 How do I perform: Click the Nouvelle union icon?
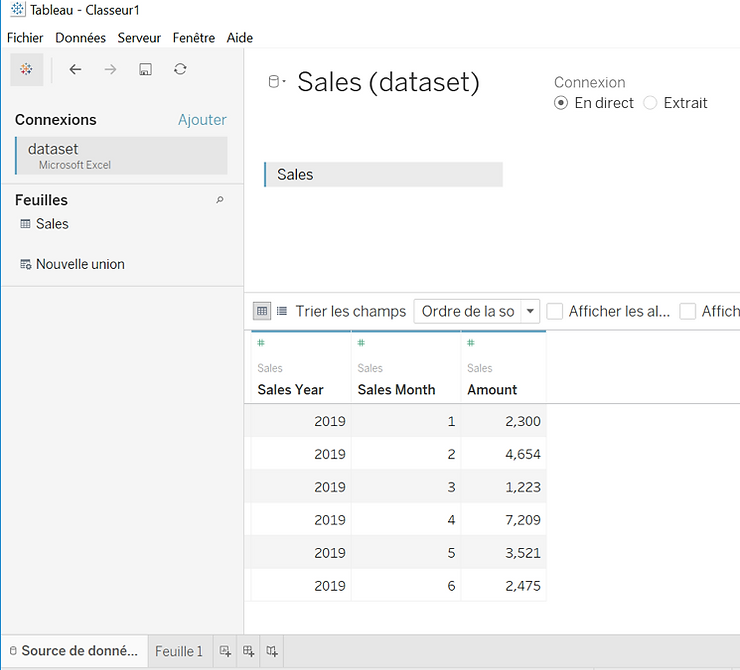pos(25,264)
